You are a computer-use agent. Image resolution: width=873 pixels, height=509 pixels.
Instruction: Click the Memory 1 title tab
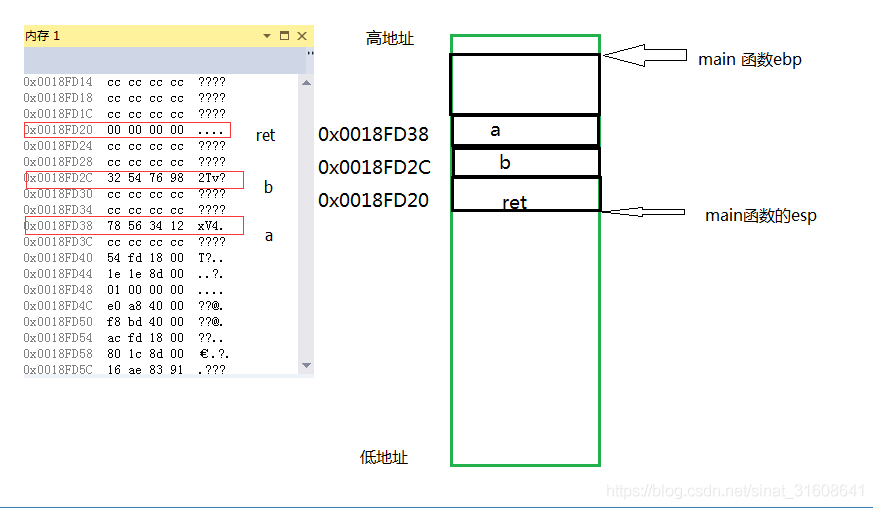pos(42,36)
